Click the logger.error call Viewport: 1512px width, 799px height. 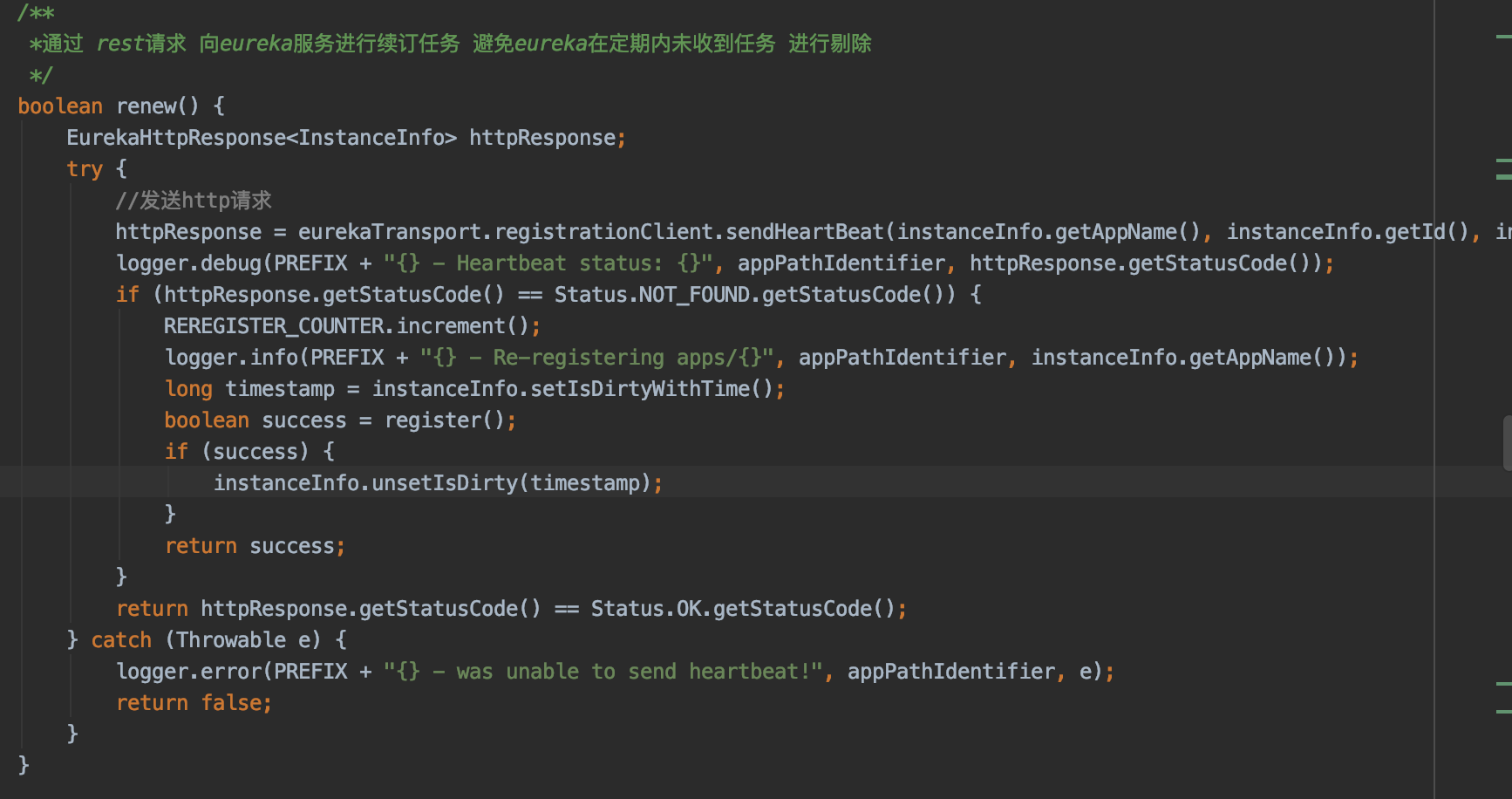188,672
